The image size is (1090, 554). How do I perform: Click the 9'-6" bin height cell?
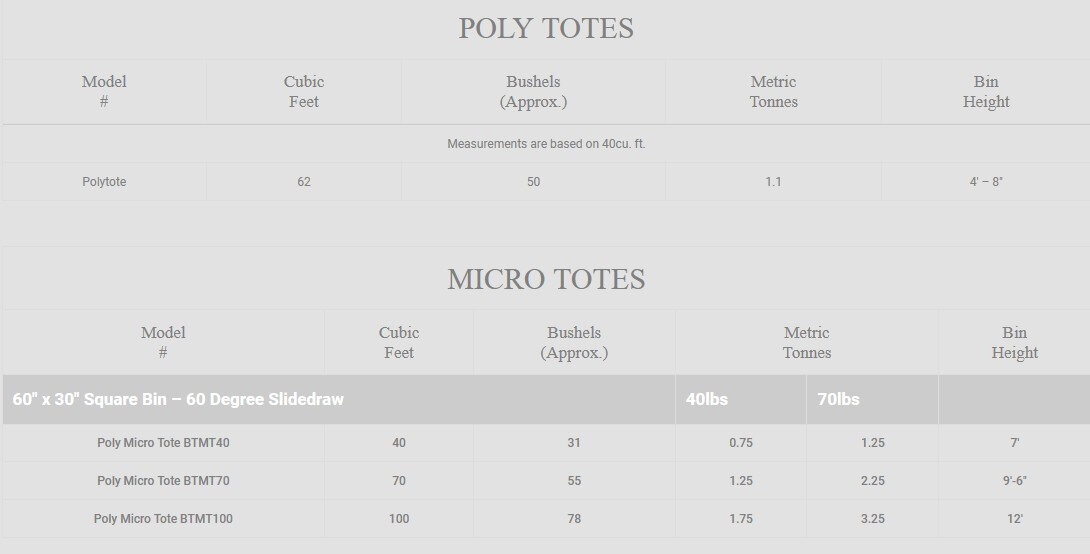pyautogui.click(x=1014, y=480)
